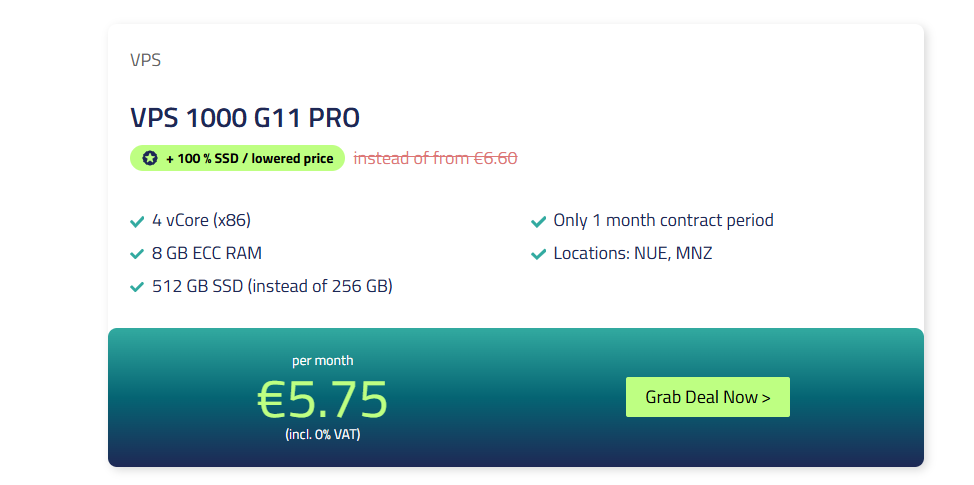This screenshot has width=974, height=485.
Task: Click the checkmark beside 4 vCore (x86)
Action: [x=137, y=221]
